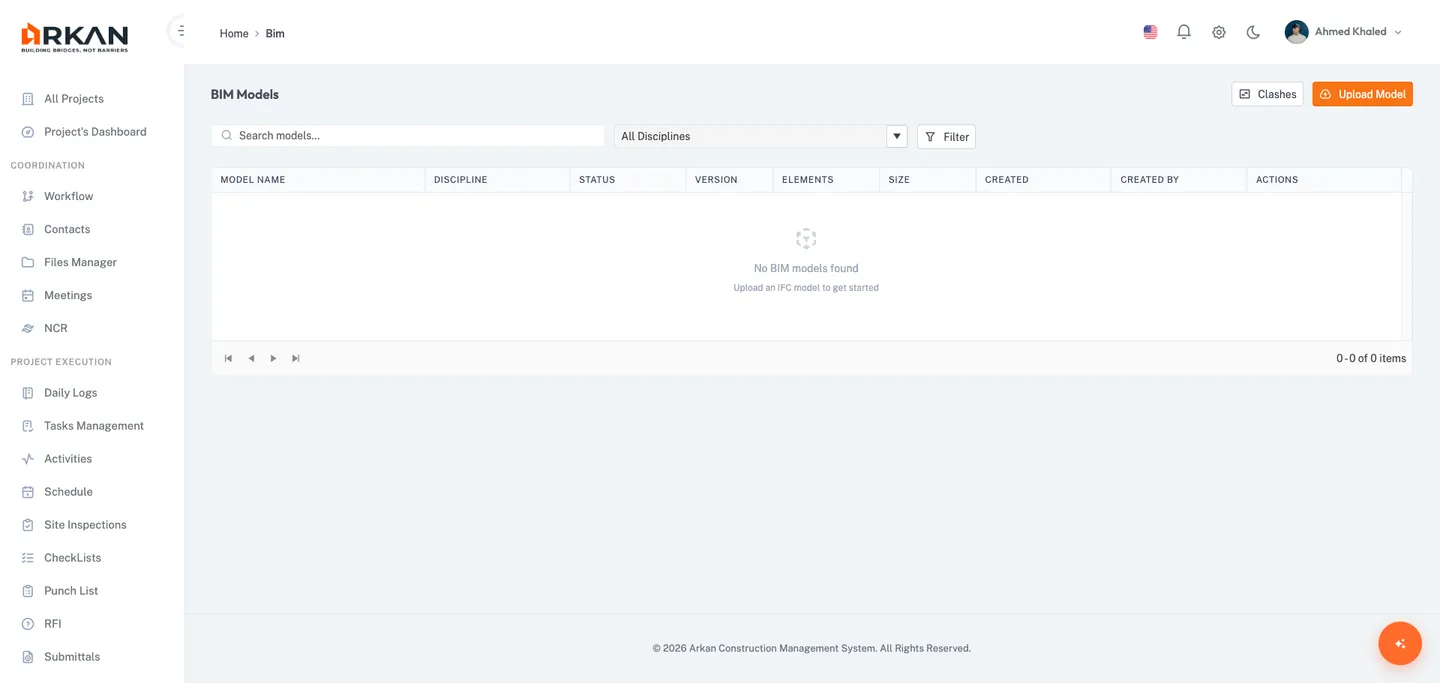Click the Search models input field
Screen dimensions: 1440x683
pyautogui.click(x=407, y=134)
